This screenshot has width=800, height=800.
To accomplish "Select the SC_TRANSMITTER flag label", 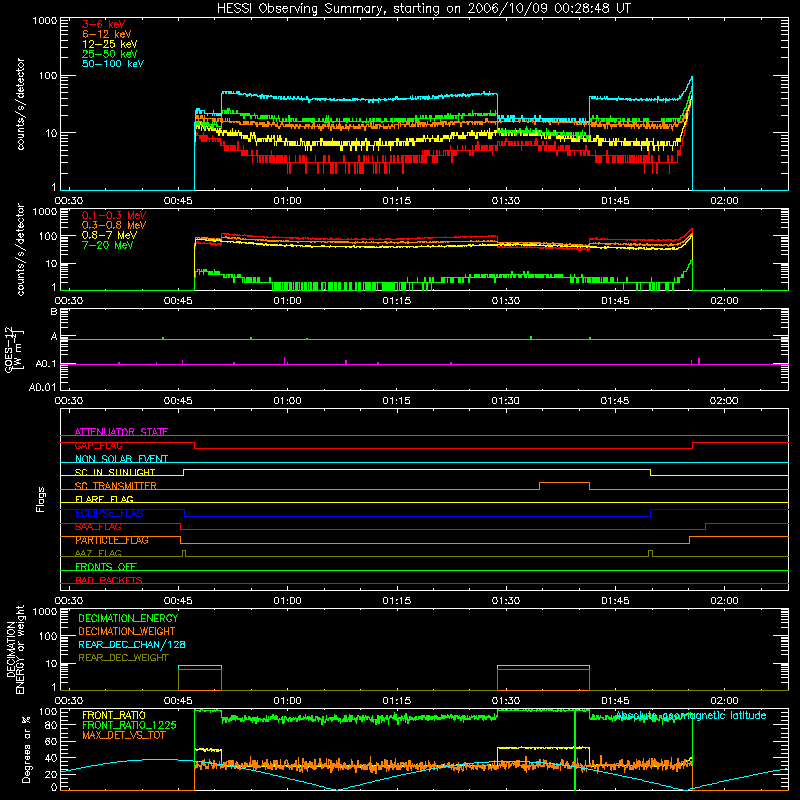I will point(116,486).
